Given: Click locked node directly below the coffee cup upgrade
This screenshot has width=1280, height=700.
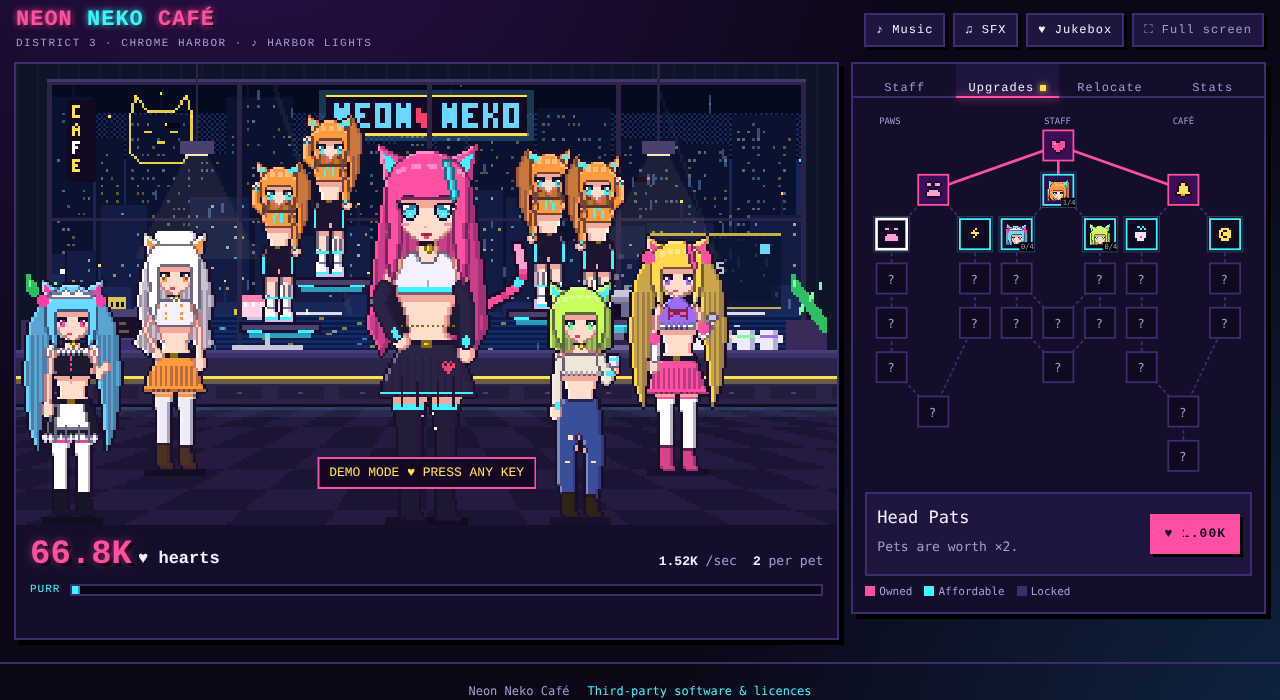Looking at the screenshot, I should pyautogui.click(x=1142, y=278).
